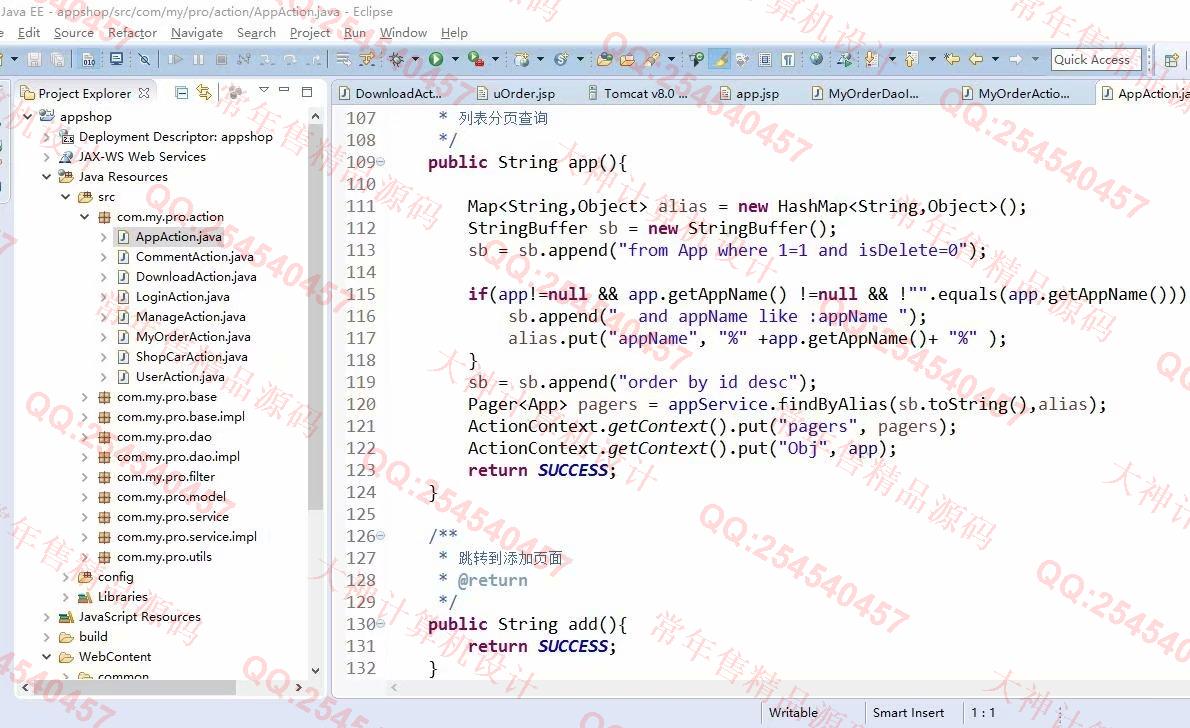
Task: Select ShopCarAction.java in Project Explorer
Action: click(191, 357)
